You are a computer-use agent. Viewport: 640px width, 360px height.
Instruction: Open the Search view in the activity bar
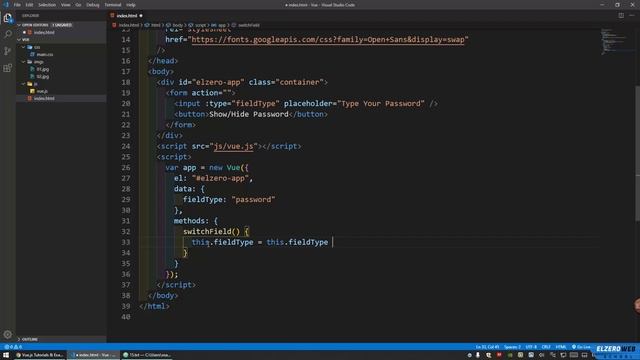pyautogui.click(x=8, y=34)
